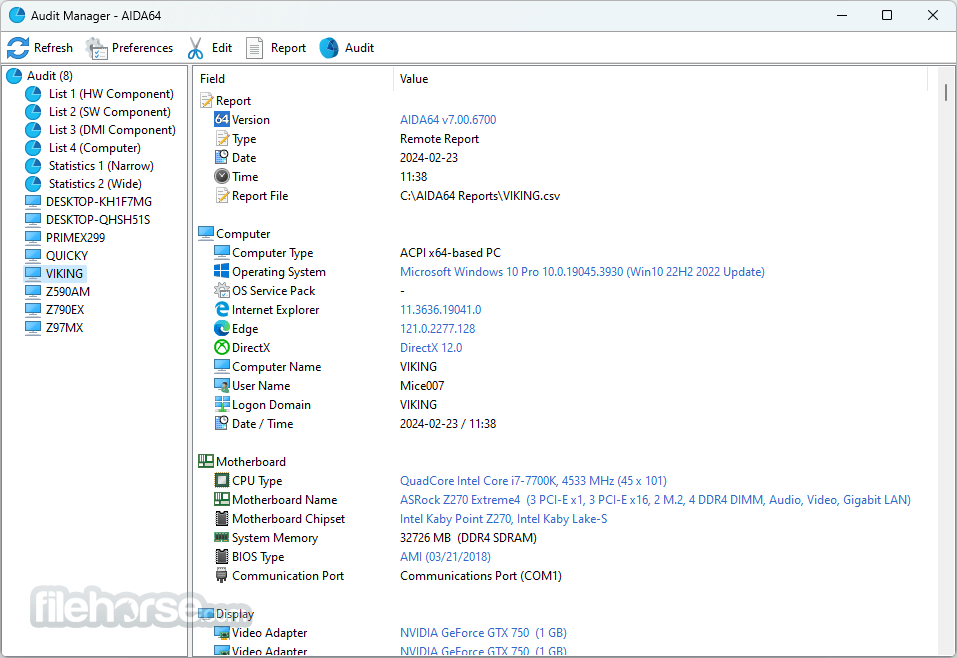Click the Report section header icon
Image resolution: width=957 pixels, height=658 pixels.
click(206, 101)
